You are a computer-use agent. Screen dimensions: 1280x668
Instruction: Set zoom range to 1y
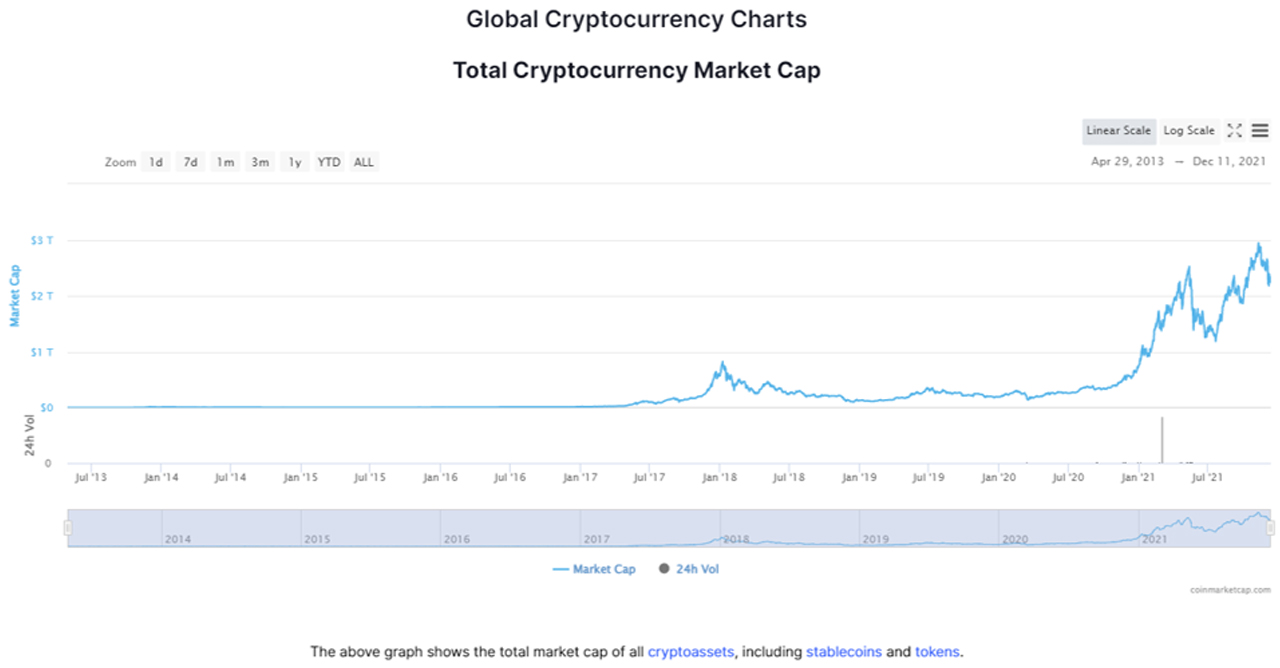[x=294, y=162]
